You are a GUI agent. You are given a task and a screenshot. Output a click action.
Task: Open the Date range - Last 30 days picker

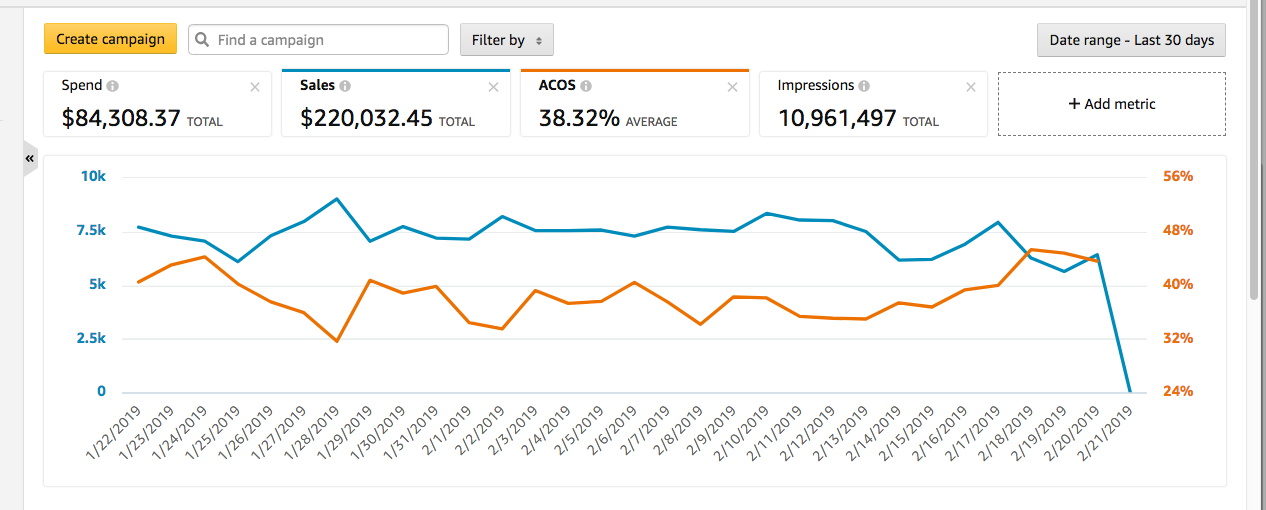pyautogui.click(x=1131, y=40)
